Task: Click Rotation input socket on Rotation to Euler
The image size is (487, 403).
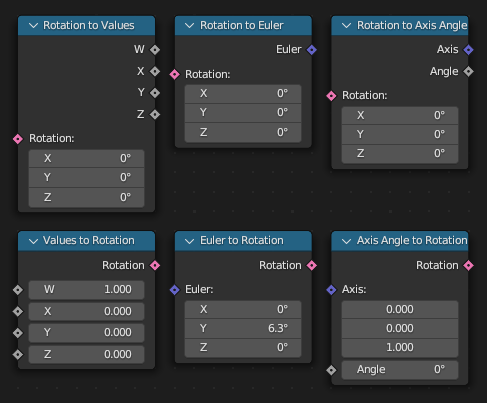Action: coord(175,74)
